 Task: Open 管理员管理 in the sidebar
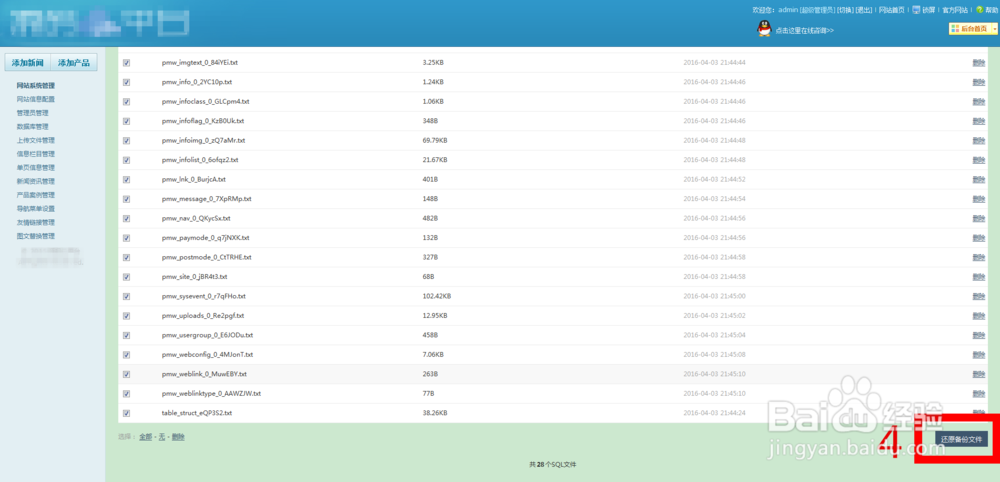[33, 113]
